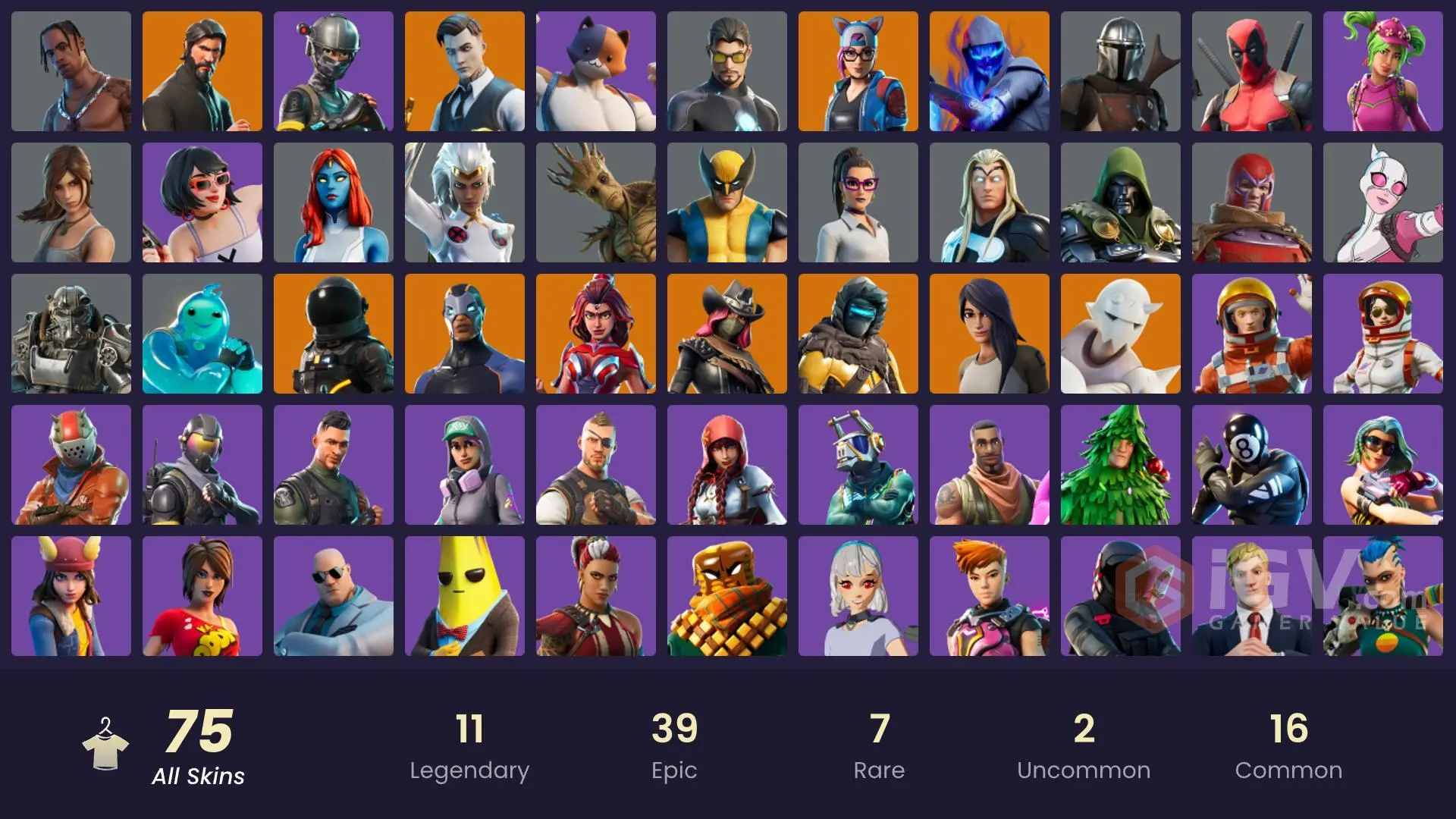Screen dimensions: 1456x819
Task: Open the Christmas tree costume skin
Action: pyautogui.click(x=1121, y=465)
